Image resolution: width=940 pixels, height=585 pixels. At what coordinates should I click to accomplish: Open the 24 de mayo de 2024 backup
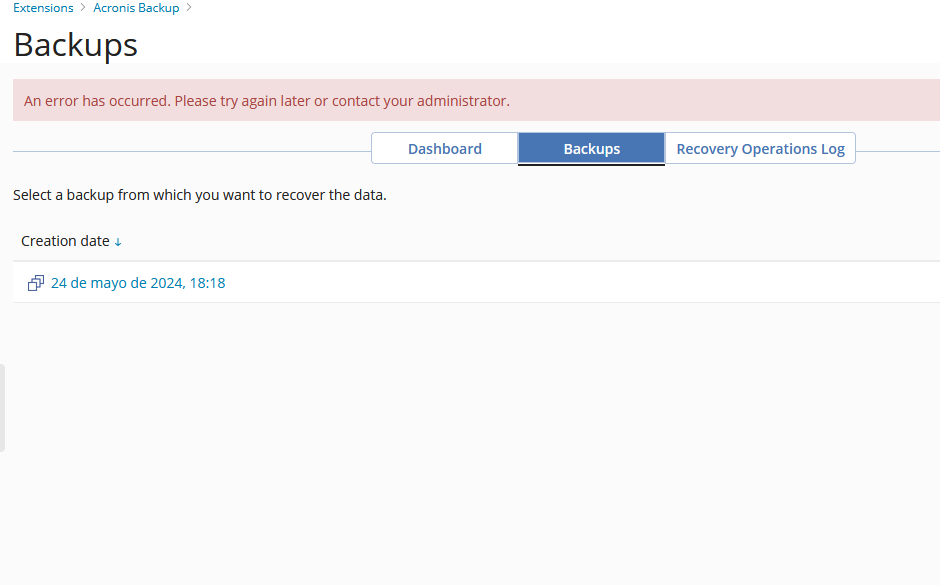(138, 283)
